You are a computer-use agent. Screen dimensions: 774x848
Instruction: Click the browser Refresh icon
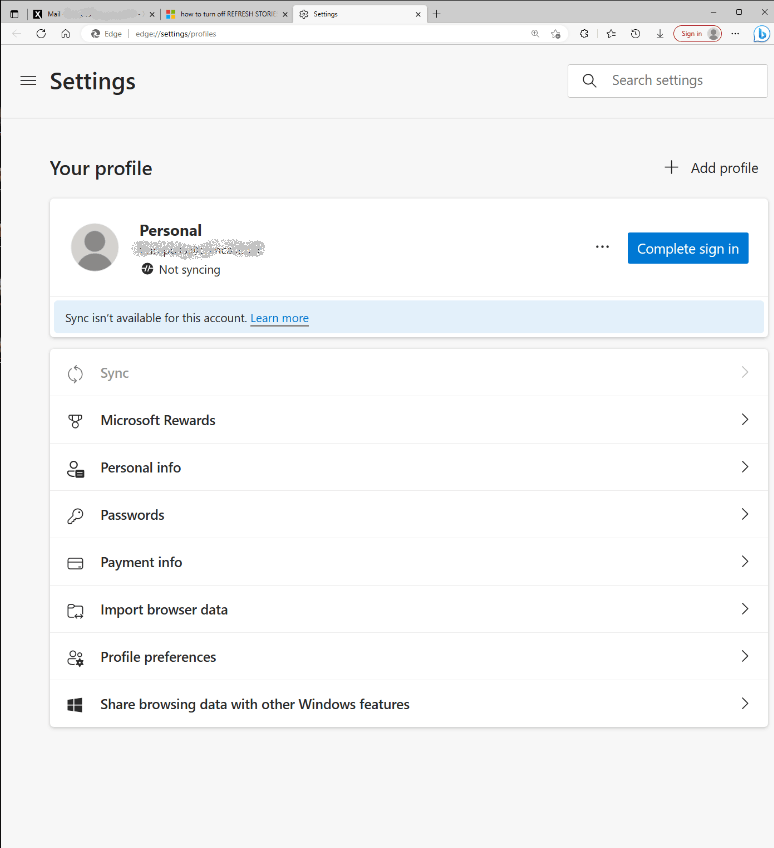point(41,33)
